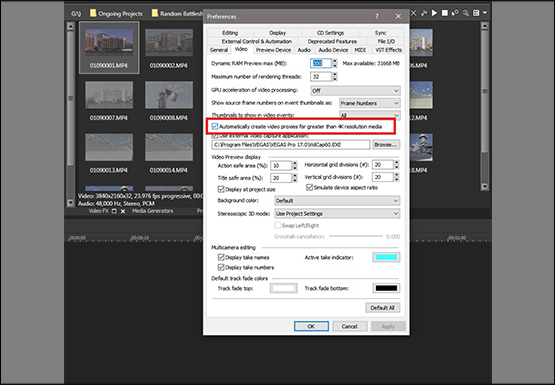Adjust Action safe area stepper
The height and width of the screenshot is (385, 555).
point(294,166)
